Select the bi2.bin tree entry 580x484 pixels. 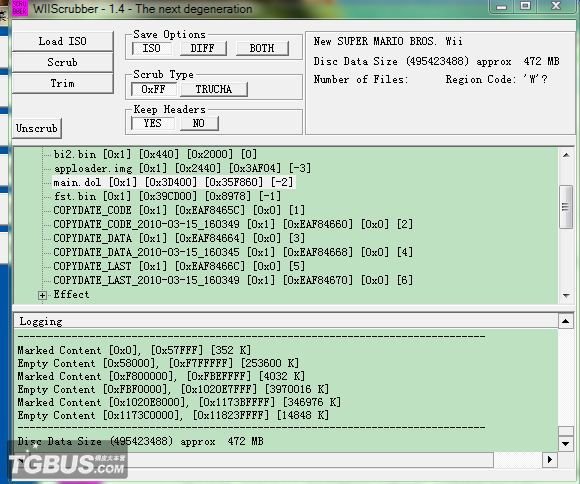[155, 154]
